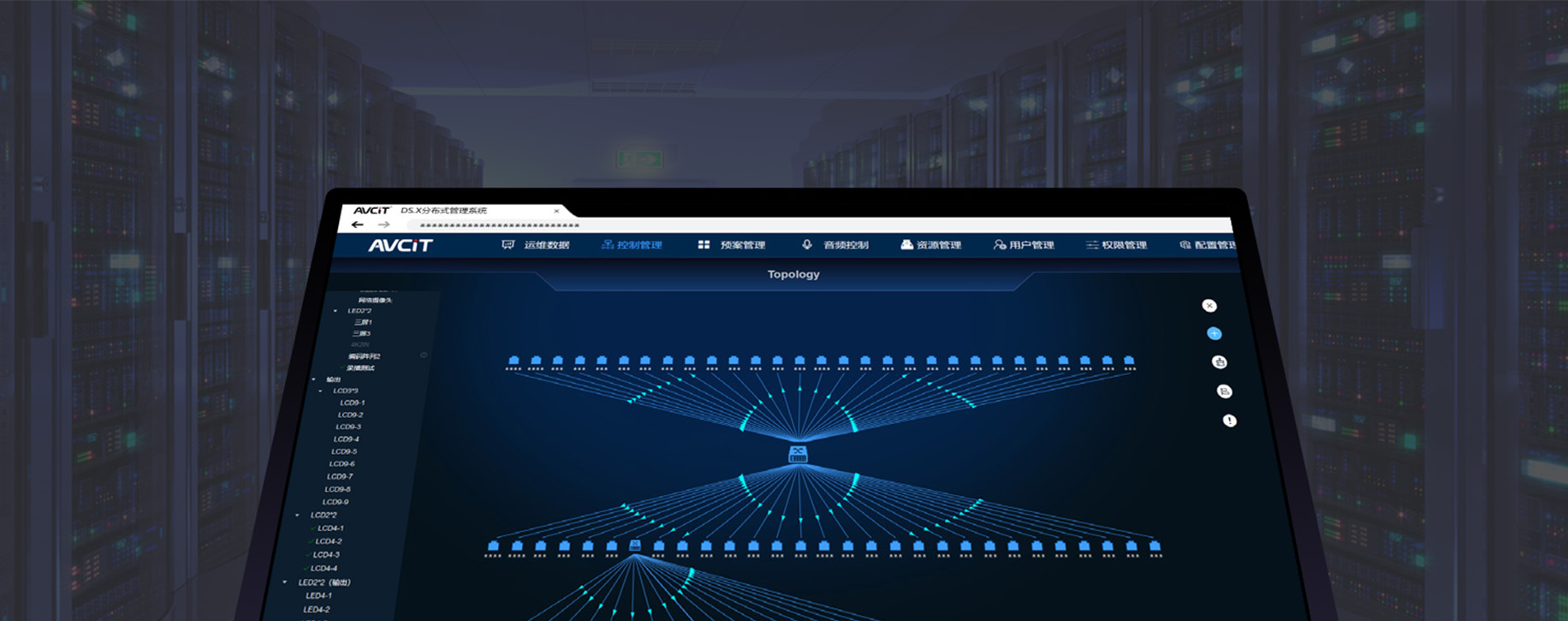Viewport: 1568px width, 621px height.
Task: Select LCD9-6 in the tree
Action: point(342,464)
